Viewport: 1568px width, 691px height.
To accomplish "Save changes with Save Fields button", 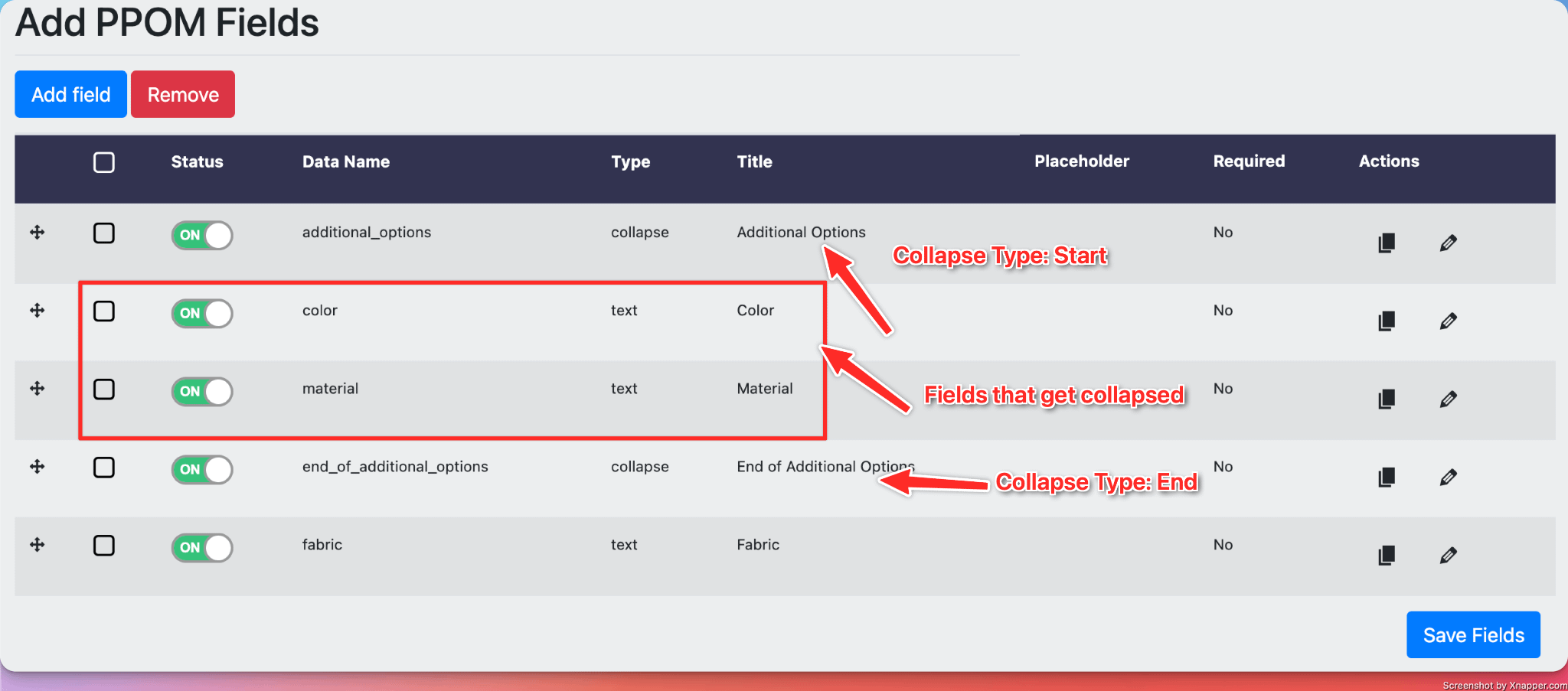I will 1473,635.
